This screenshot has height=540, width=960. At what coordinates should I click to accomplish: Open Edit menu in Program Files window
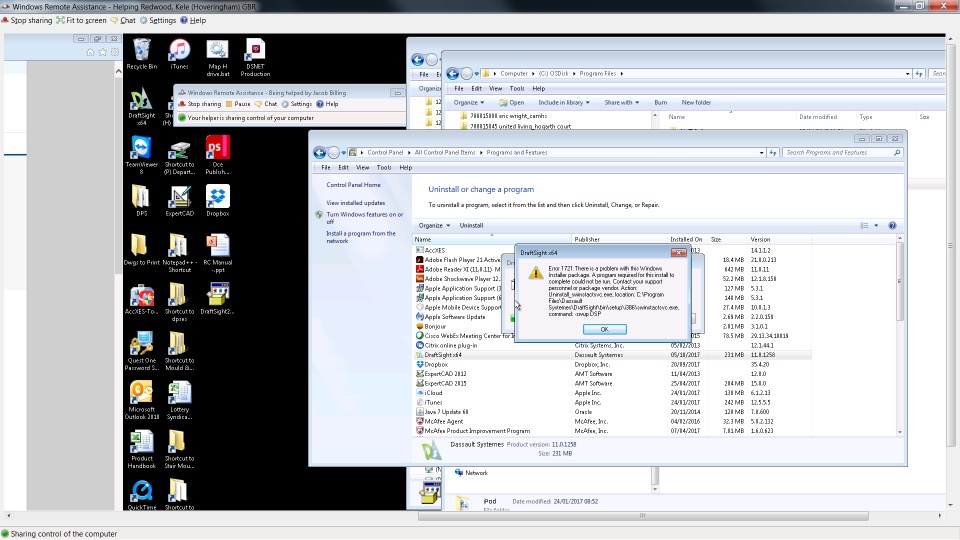[x=476, y=88]
